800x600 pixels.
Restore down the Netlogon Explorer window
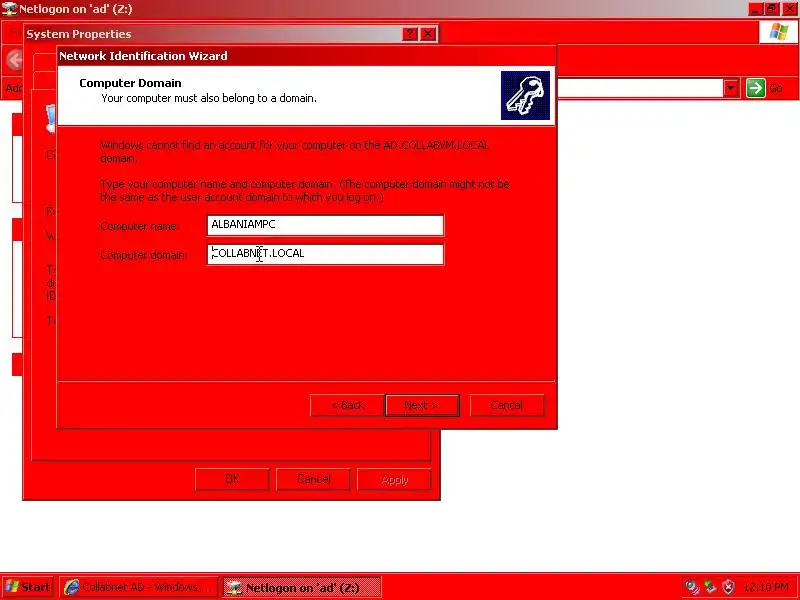[x=772, y=9]
